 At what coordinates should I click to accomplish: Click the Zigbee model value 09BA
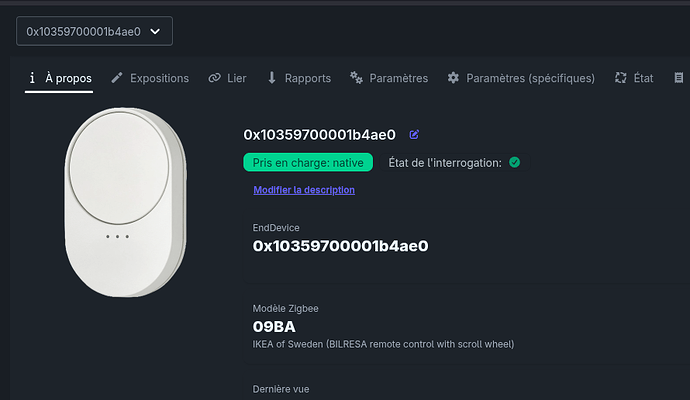click(274, 327)
